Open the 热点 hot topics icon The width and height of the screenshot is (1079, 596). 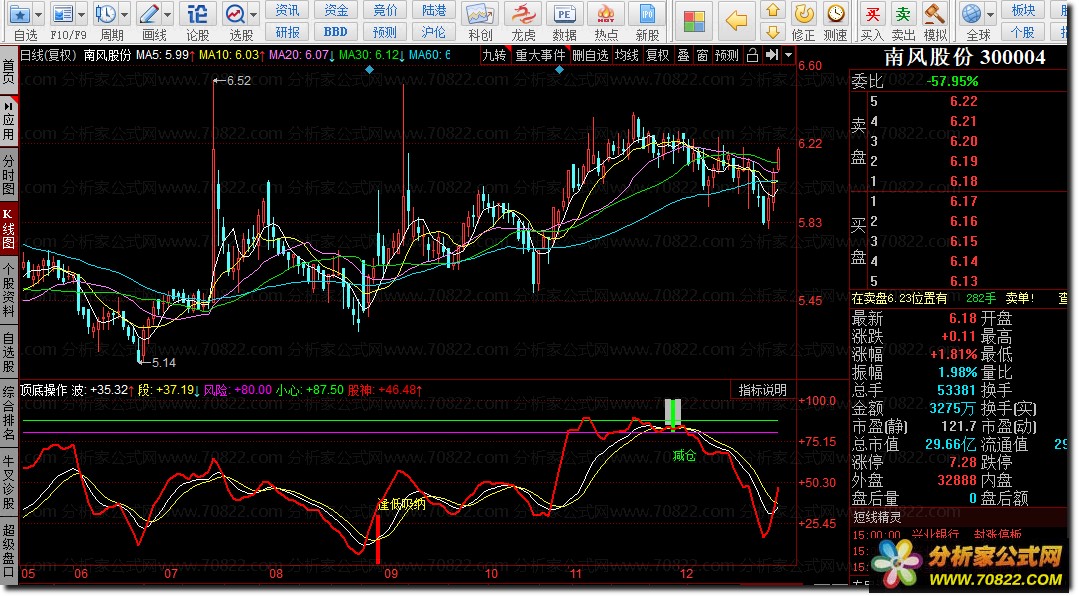(606, 14)
